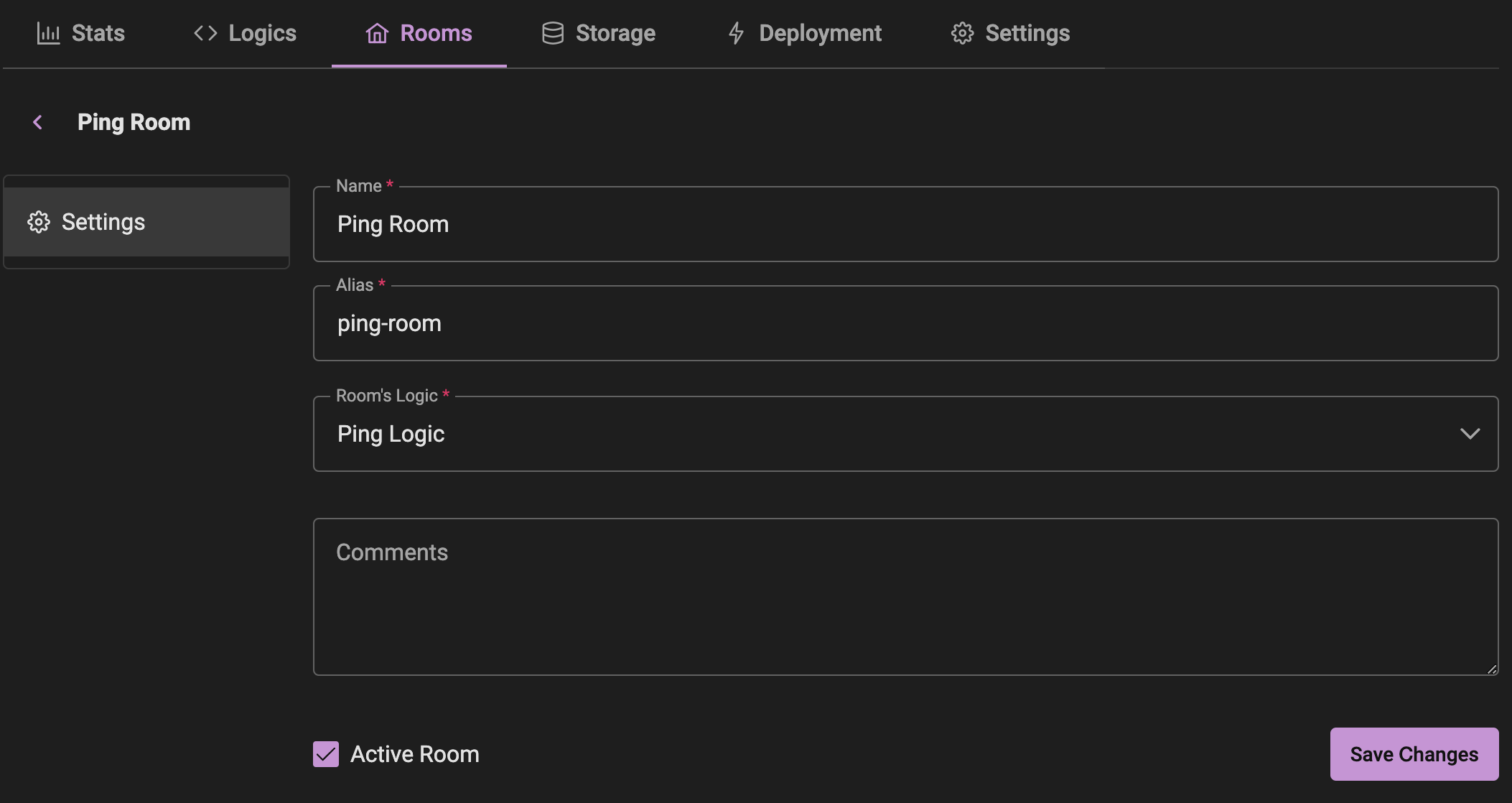Click the Stats bar chart icon

pos(48,33)
